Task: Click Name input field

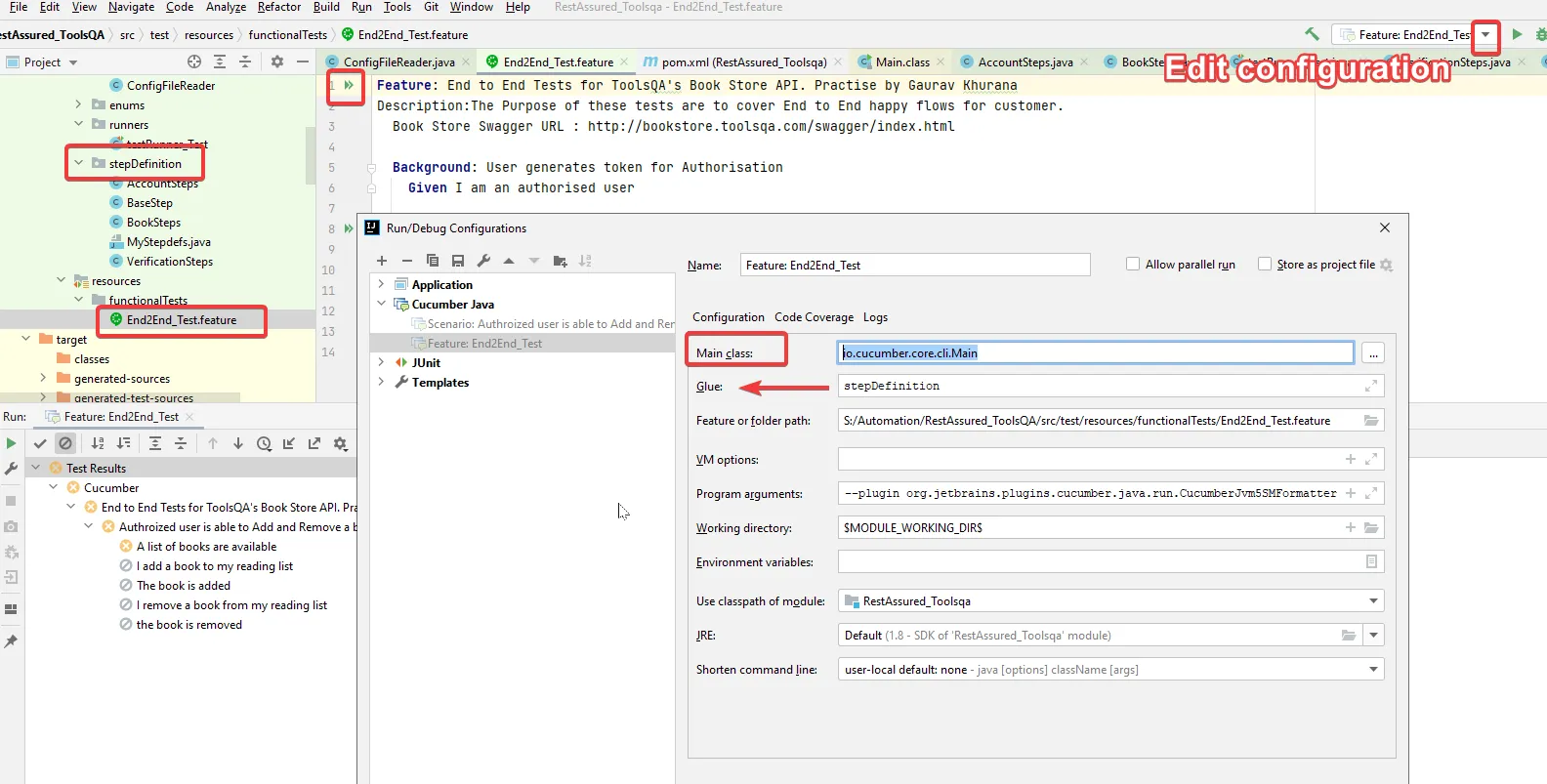Action: click(915, 265)
